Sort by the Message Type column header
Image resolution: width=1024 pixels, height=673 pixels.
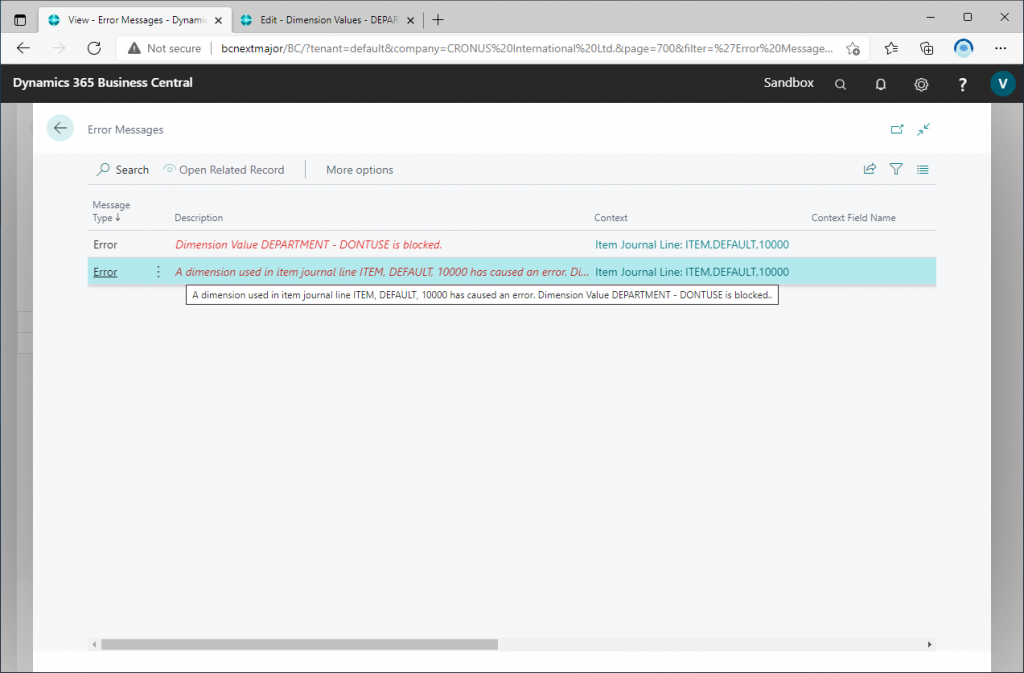pyautogui.click(x=111, y=211)
